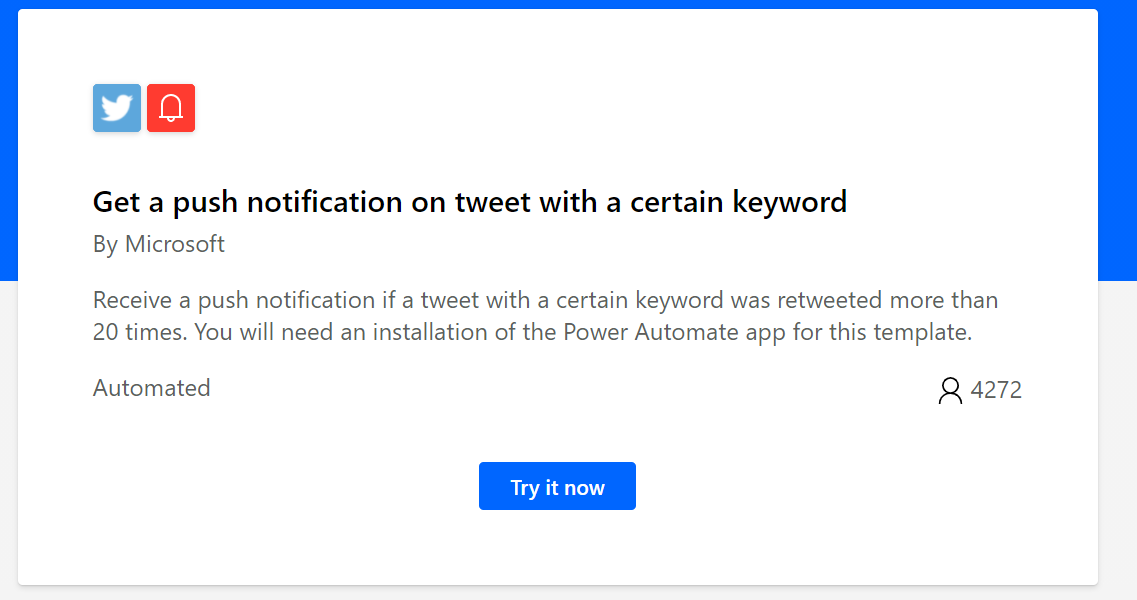Click the word Microsoft in the byline
Image resolution: width=1137 pixels, height=600 pixels.
click(175, 244)
